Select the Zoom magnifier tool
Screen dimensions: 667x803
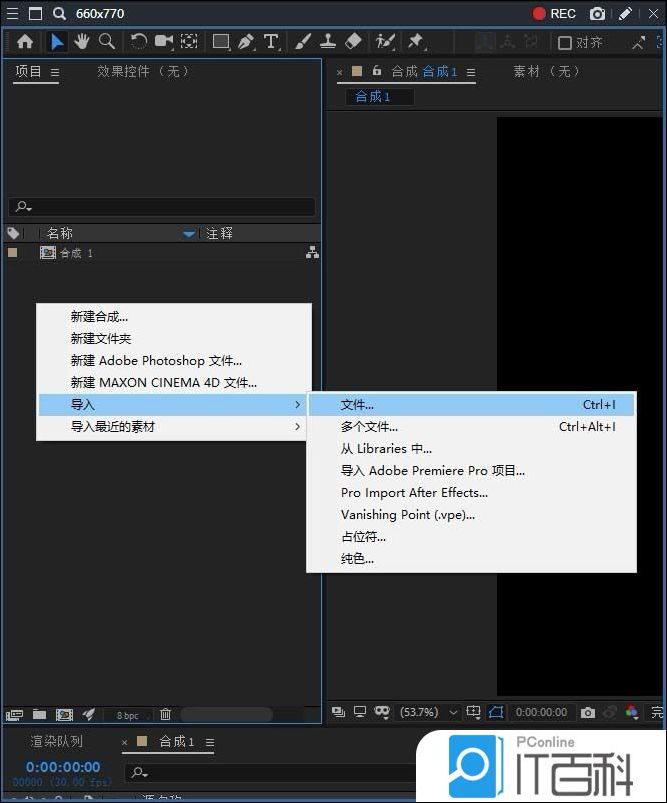pyautogui.click(x=107, y=41)
